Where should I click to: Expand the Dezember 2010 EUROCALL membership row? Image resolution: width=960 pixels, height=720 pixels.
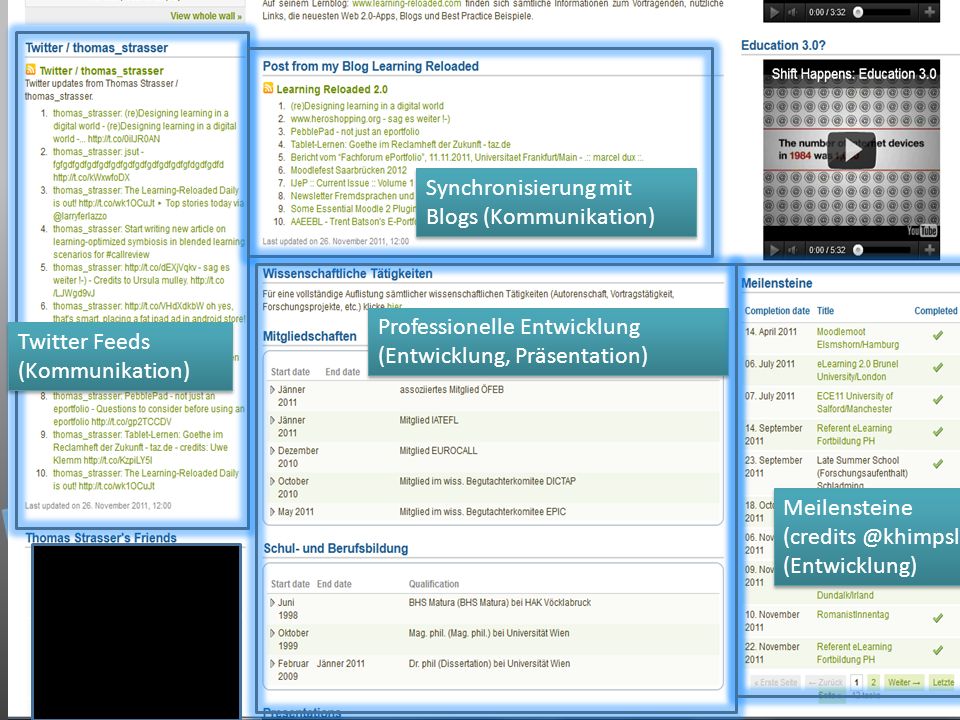click(x=272, y=451)
